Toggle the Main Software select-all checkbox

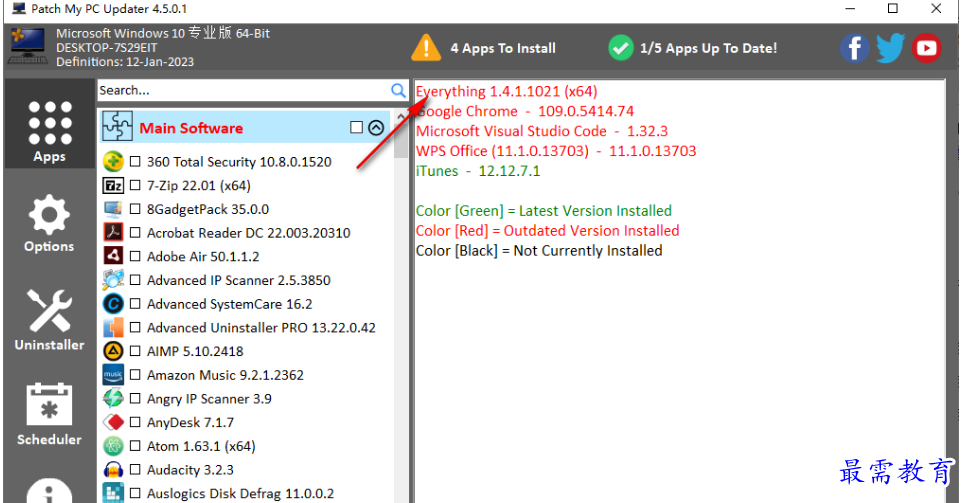pos(356,127)
